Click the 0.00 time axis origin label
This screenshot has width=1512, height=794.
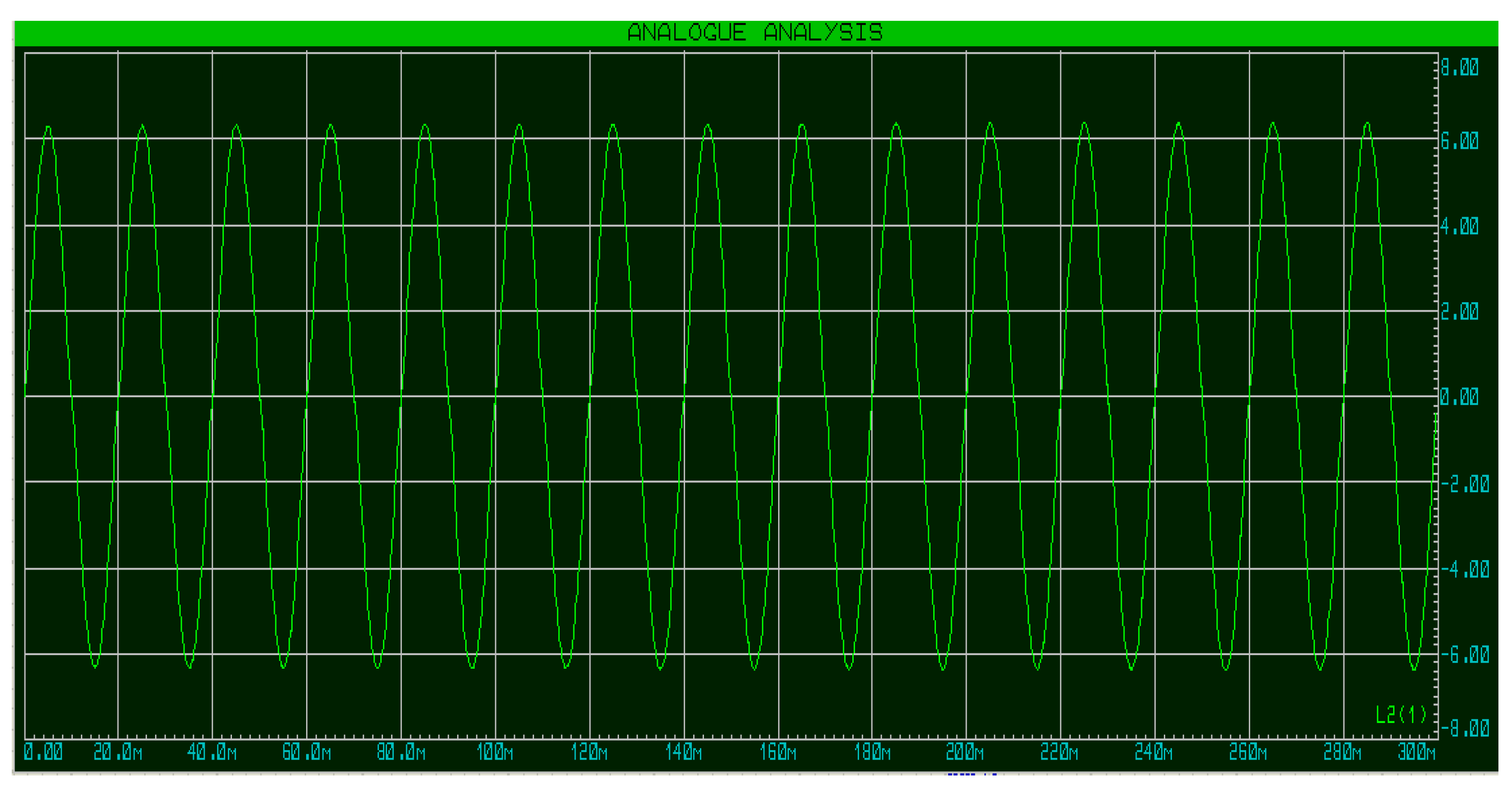[43, 752]
